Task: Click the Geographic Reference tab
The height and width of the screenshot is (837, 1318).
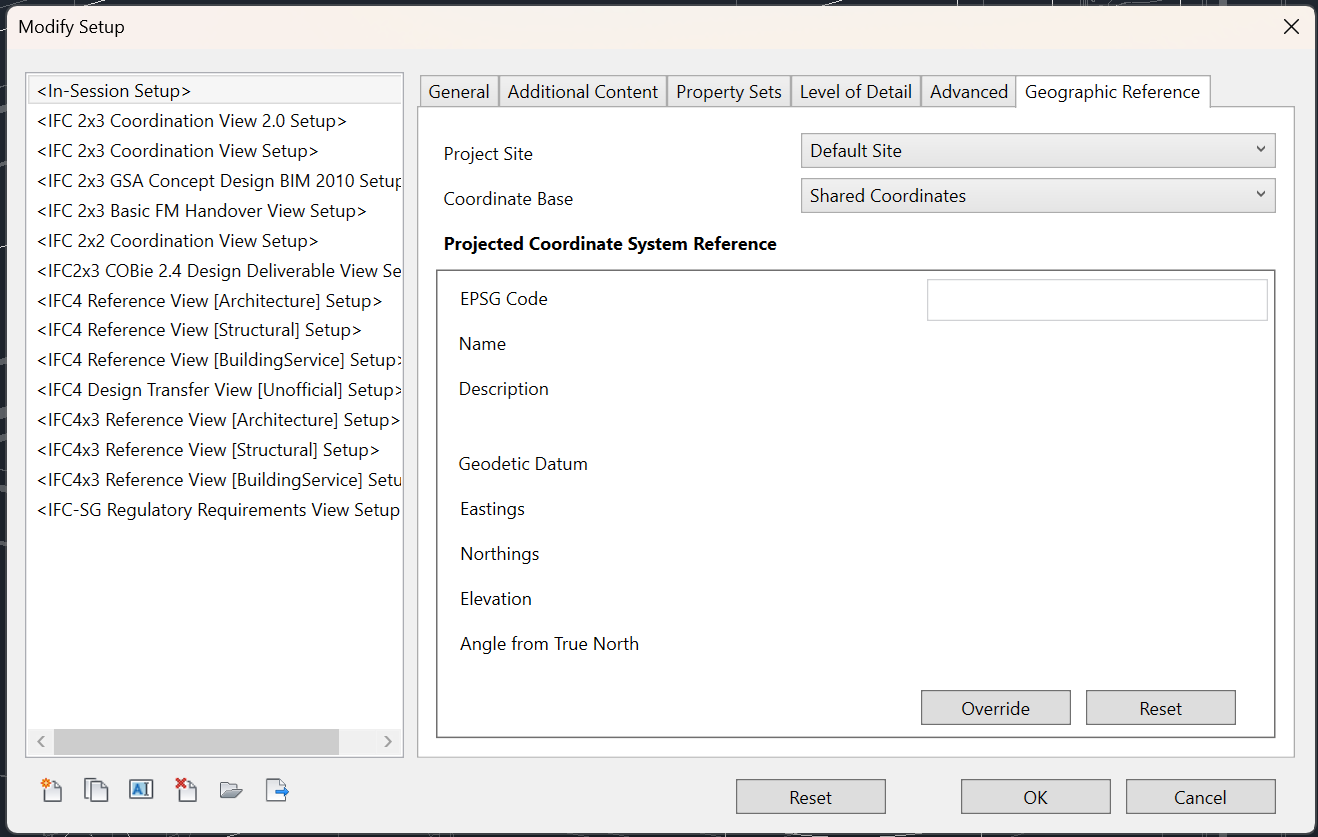Action: (1113, 92)
